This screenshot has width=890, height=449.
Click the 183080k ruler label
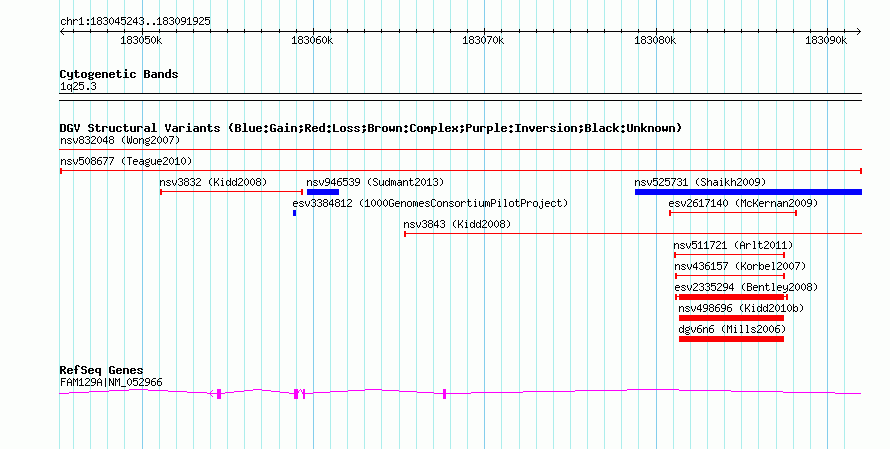tap(655, 40)
